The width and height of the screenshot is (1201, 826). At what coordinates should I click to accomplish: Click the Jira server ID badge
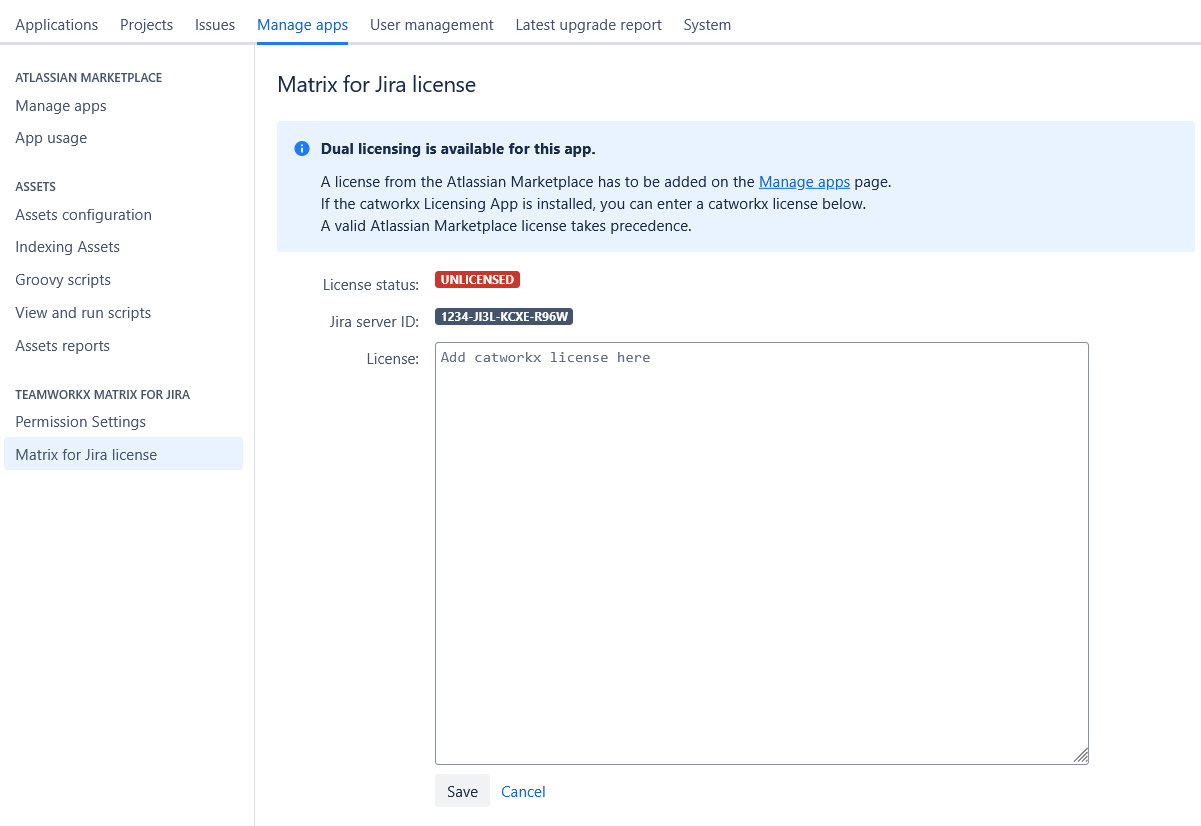point(504,317)
